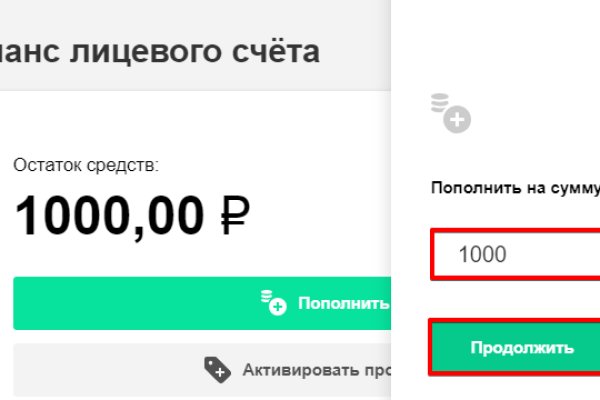Click the "Остаток средств:" label
The width and height of the screenshot is (600, 400).
(x=86, y=166)
